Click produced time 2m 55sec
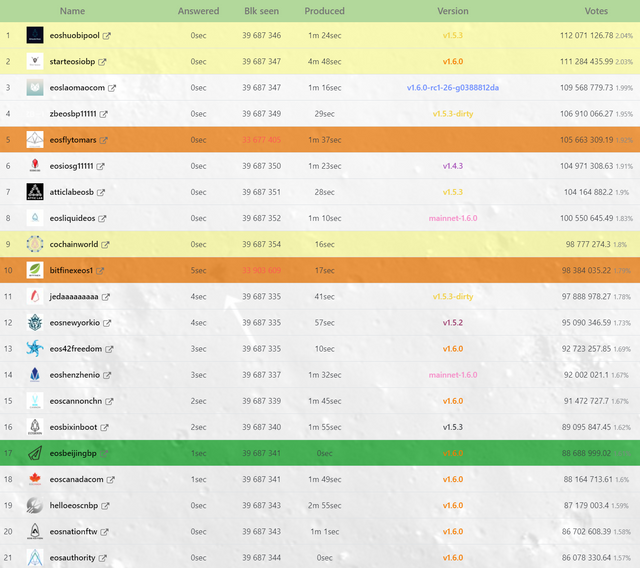This screenshot has height=568, width=640. pos(324,506)
